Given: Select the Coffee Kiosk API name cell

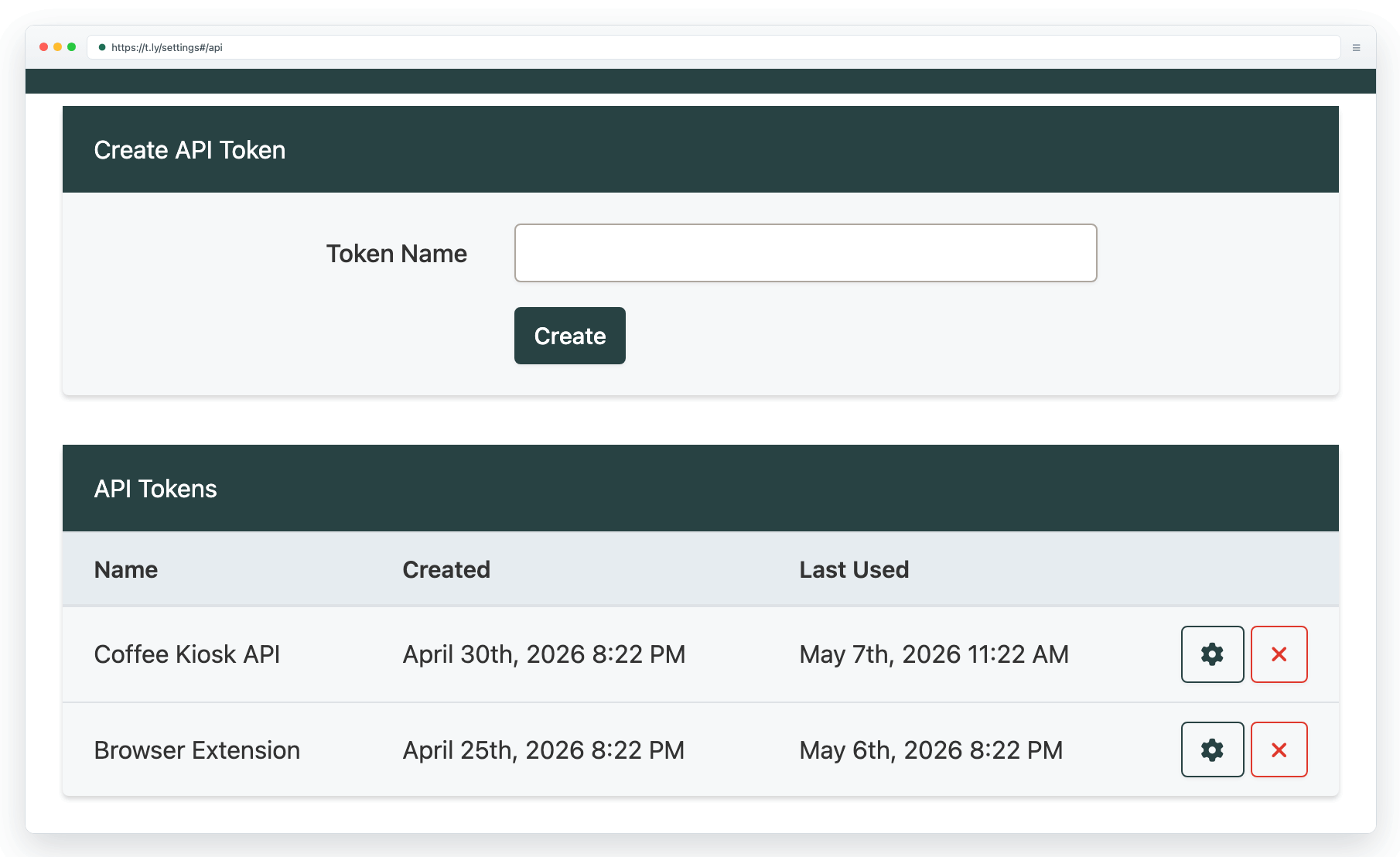Looking at the screenshot, I should click(187, 654).
